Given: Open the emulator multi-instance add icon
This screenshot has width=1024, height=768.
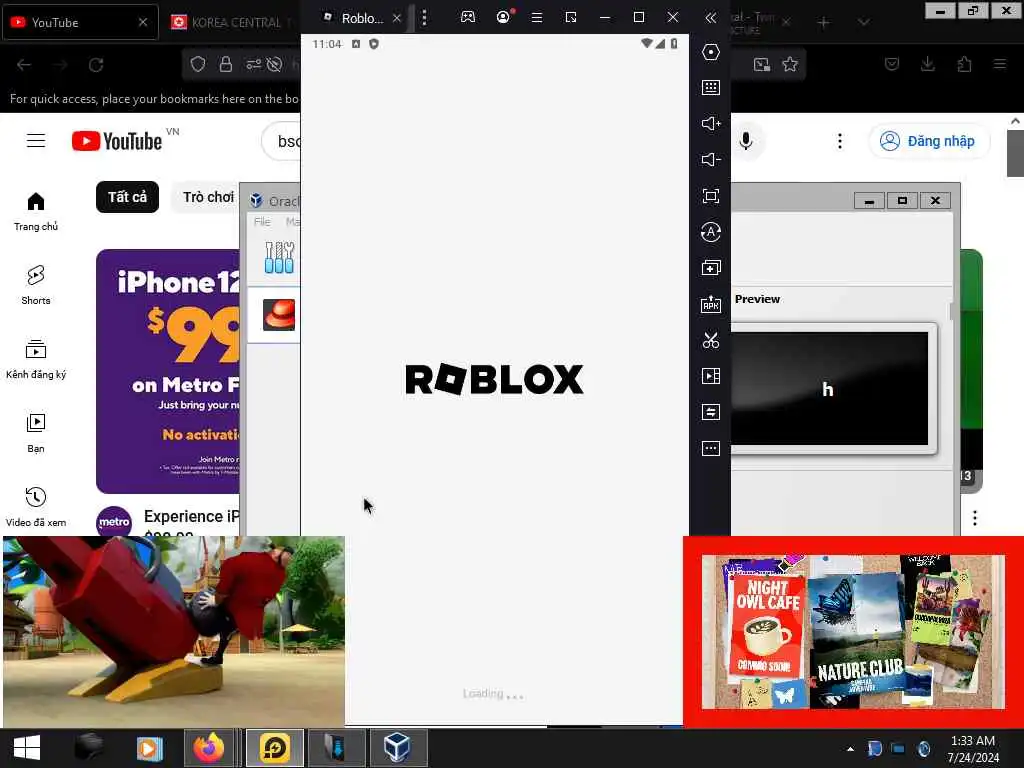Looking at the screenshot, I should pos(711,268).
